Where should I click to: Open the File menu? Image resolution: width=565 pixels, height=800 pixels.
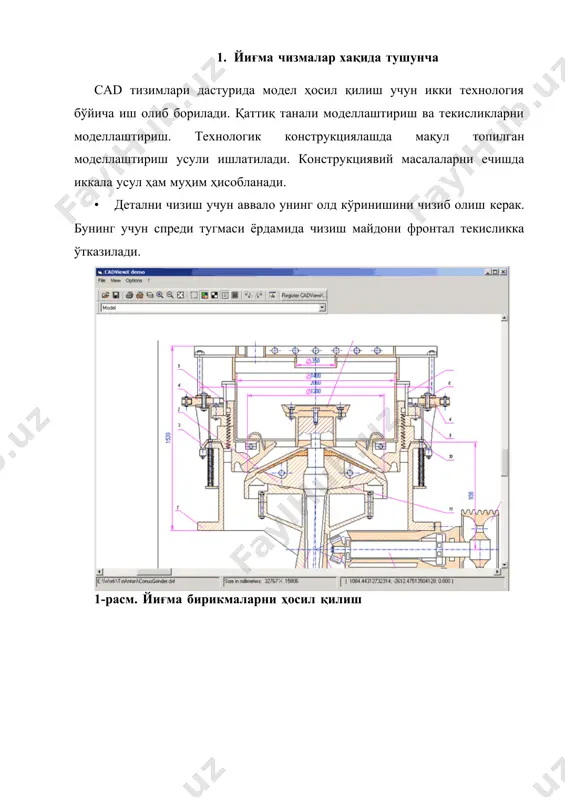(102, 281)
